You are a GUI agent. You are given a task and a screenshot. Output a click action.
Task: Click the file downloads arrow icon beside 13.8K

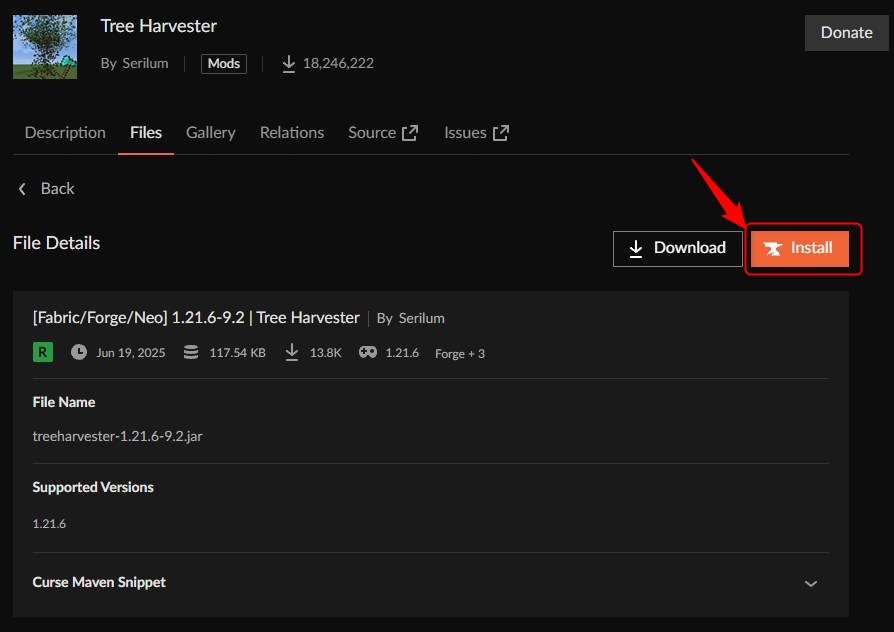pos(292,352)
